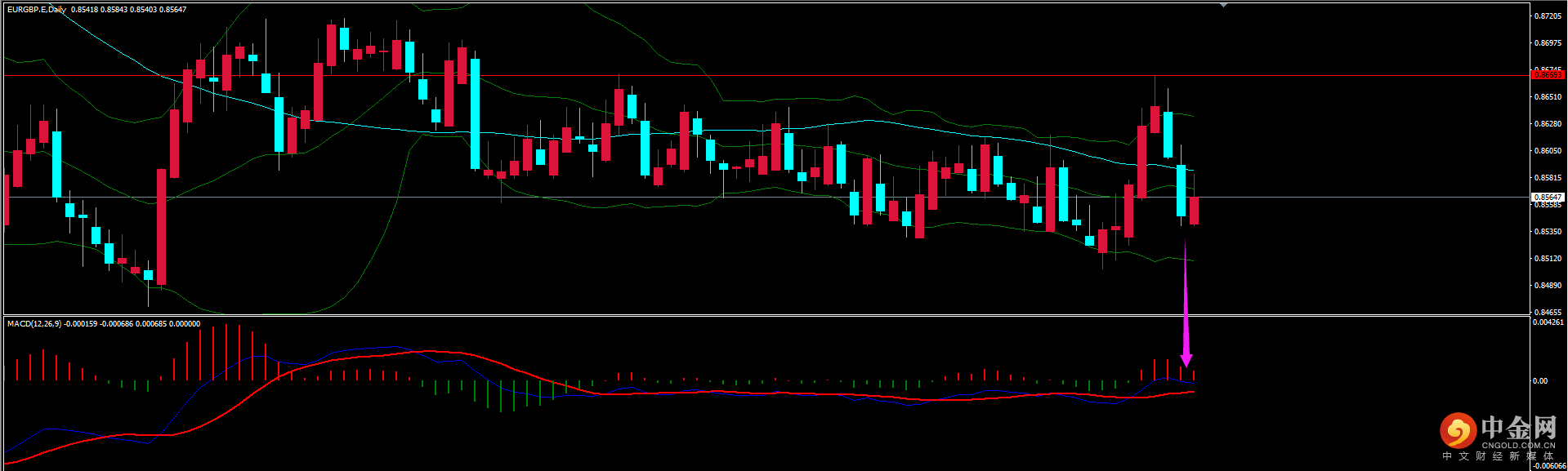Select the last cyan candlestick before the final candle
Image resolution: width=1568 pixels, height=471 pixels.
pos(1182,191)
